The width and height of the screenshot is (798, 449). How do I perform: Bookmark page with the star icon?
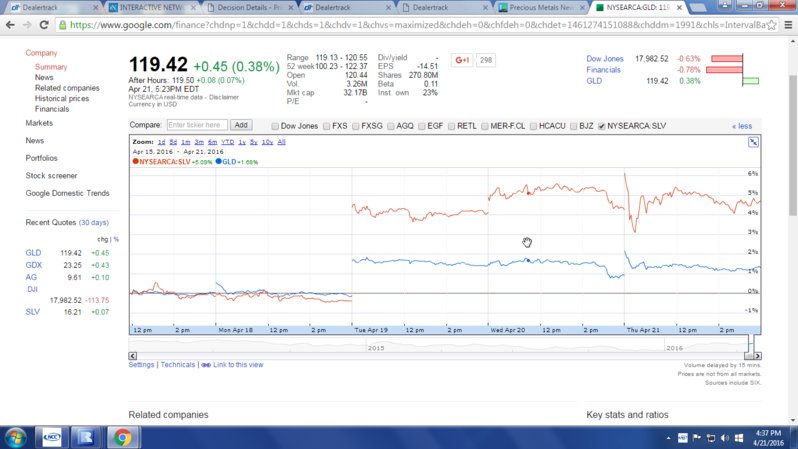[772, 25]
